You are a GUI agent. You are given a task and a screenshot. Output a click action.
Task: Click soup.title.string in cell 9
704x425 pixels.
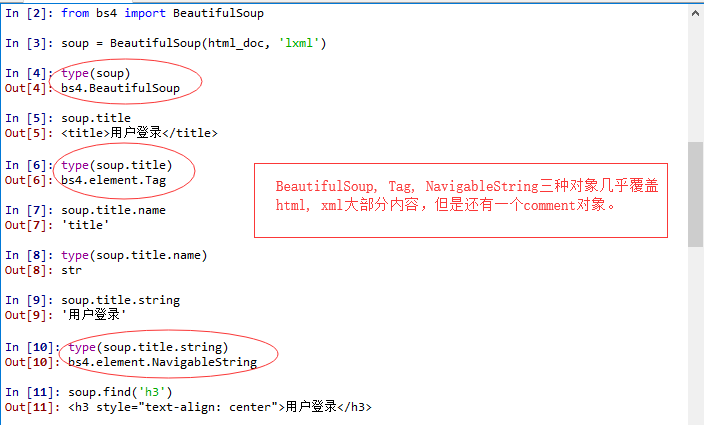[120, 300]
